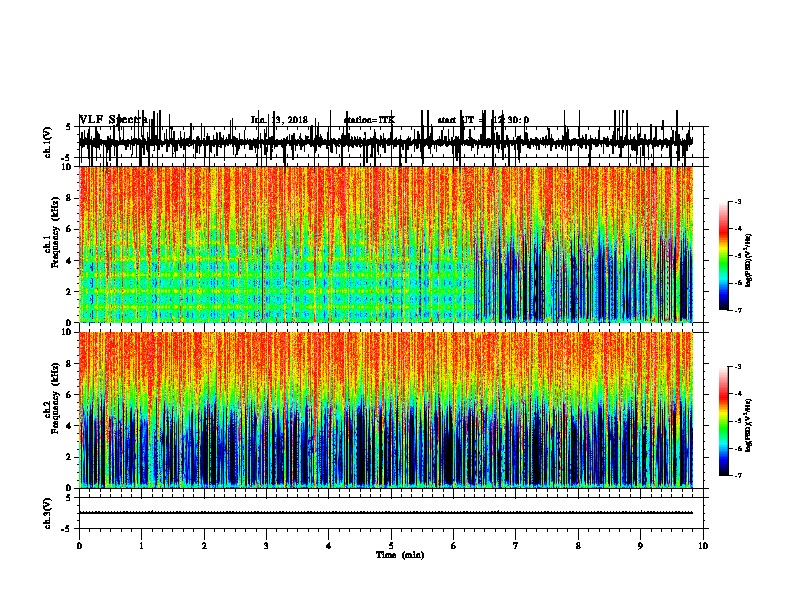Click the x-axis tick label "9"
Image resolution: width=792 pixels, height=612 pixels.
tap(640, 546)
